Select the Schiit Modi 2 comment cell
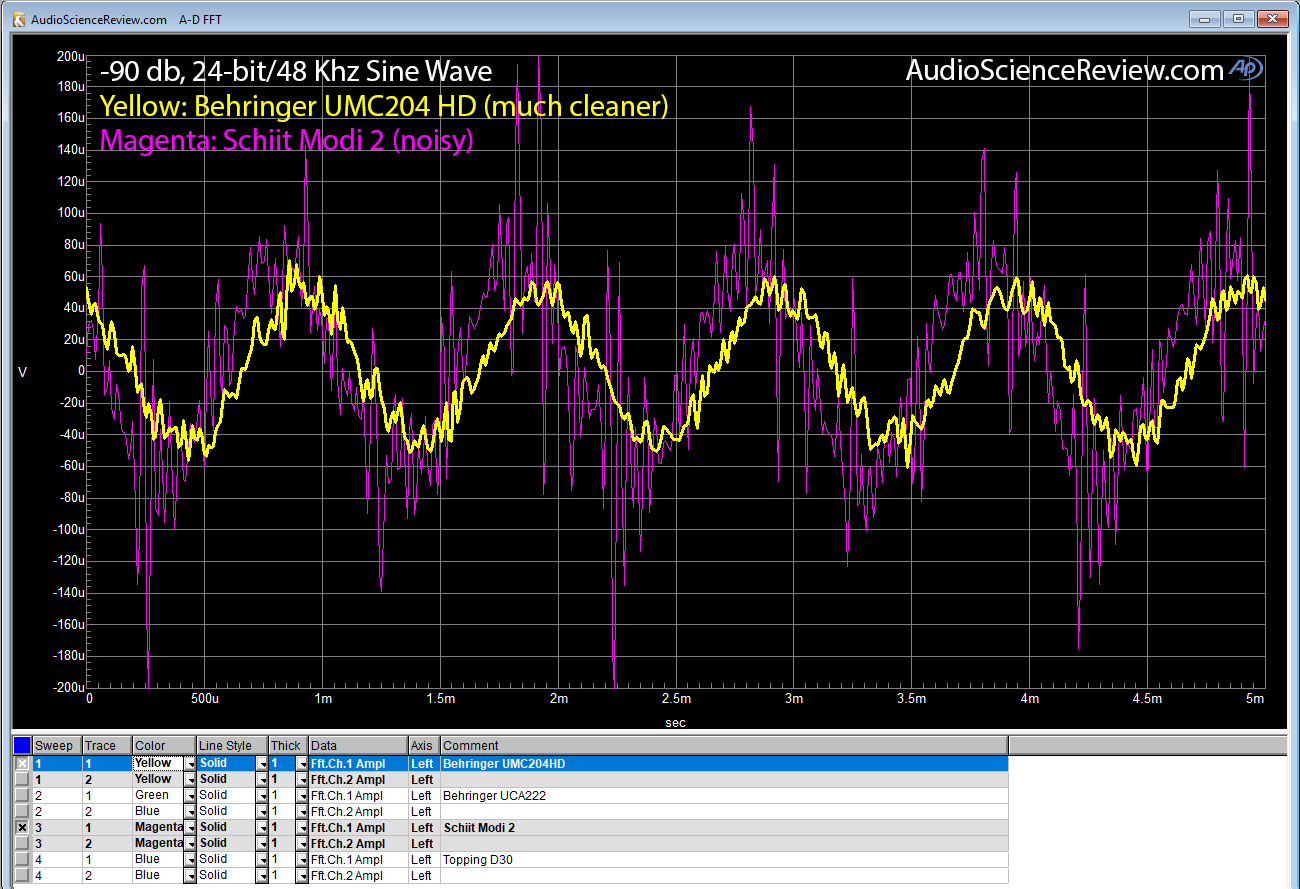This screenshot has height=889, width=1300. coord(724,828)
